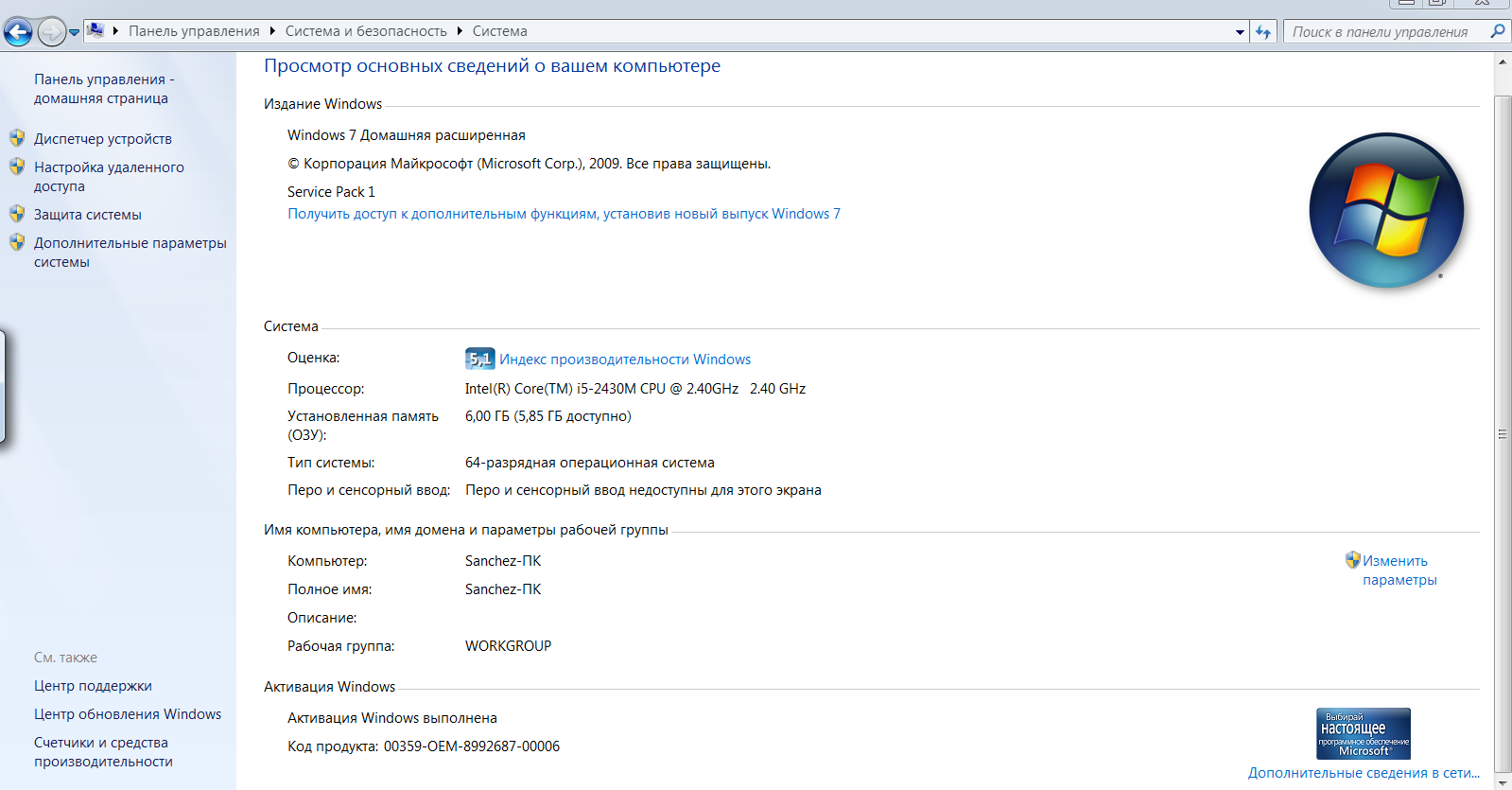This screenshot has width=1512, height=790.
Task: Click the scrollbar up arrow
Action: (1503, 62)
